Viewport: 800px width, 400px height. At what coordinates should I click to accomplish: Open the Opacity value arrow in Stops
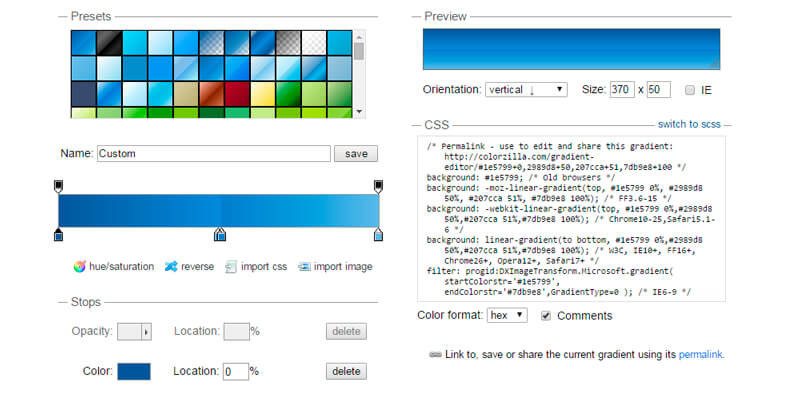(x=146, y=332)
